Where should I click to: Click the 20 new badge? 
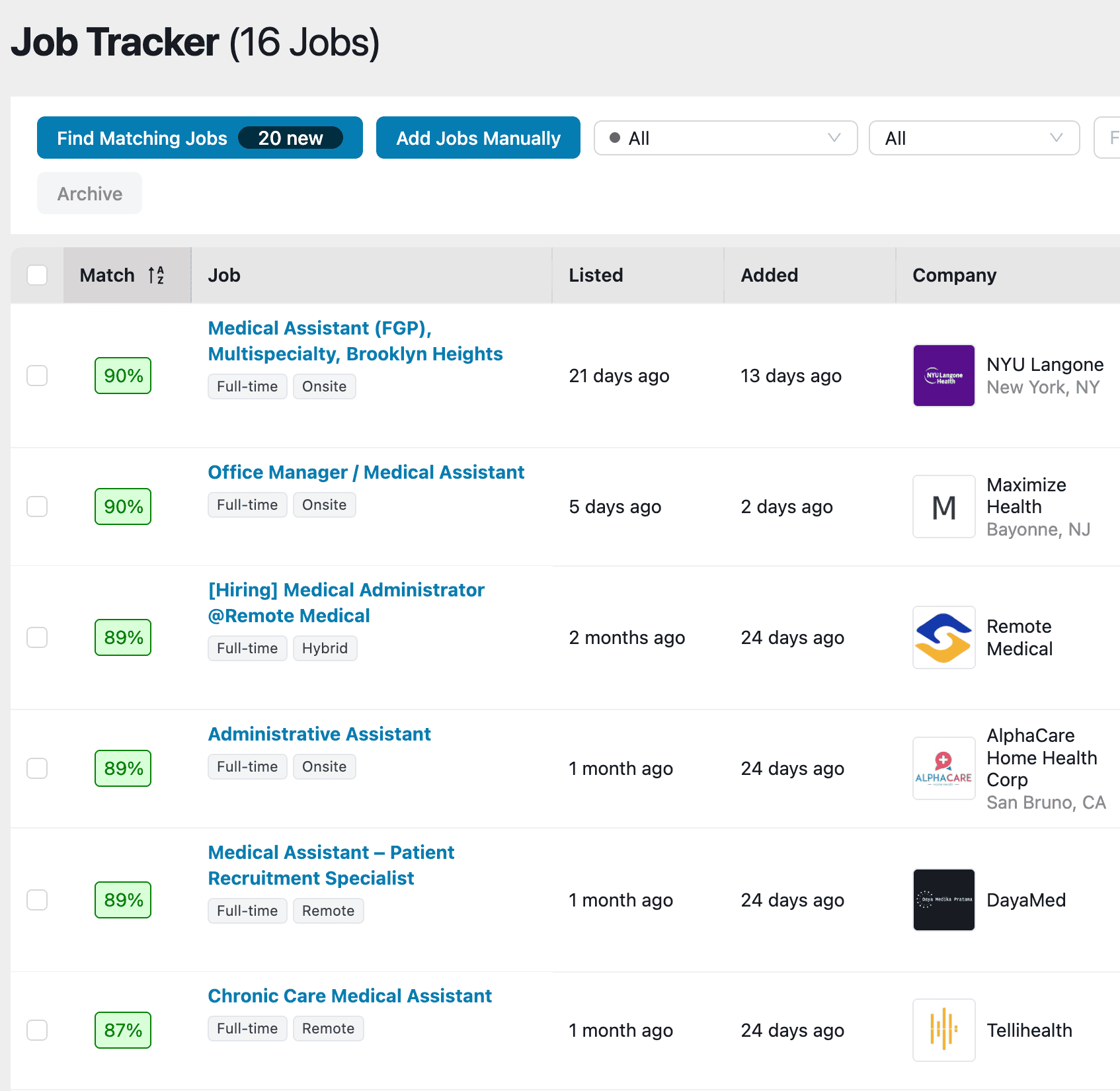click(x=290, y=138)
